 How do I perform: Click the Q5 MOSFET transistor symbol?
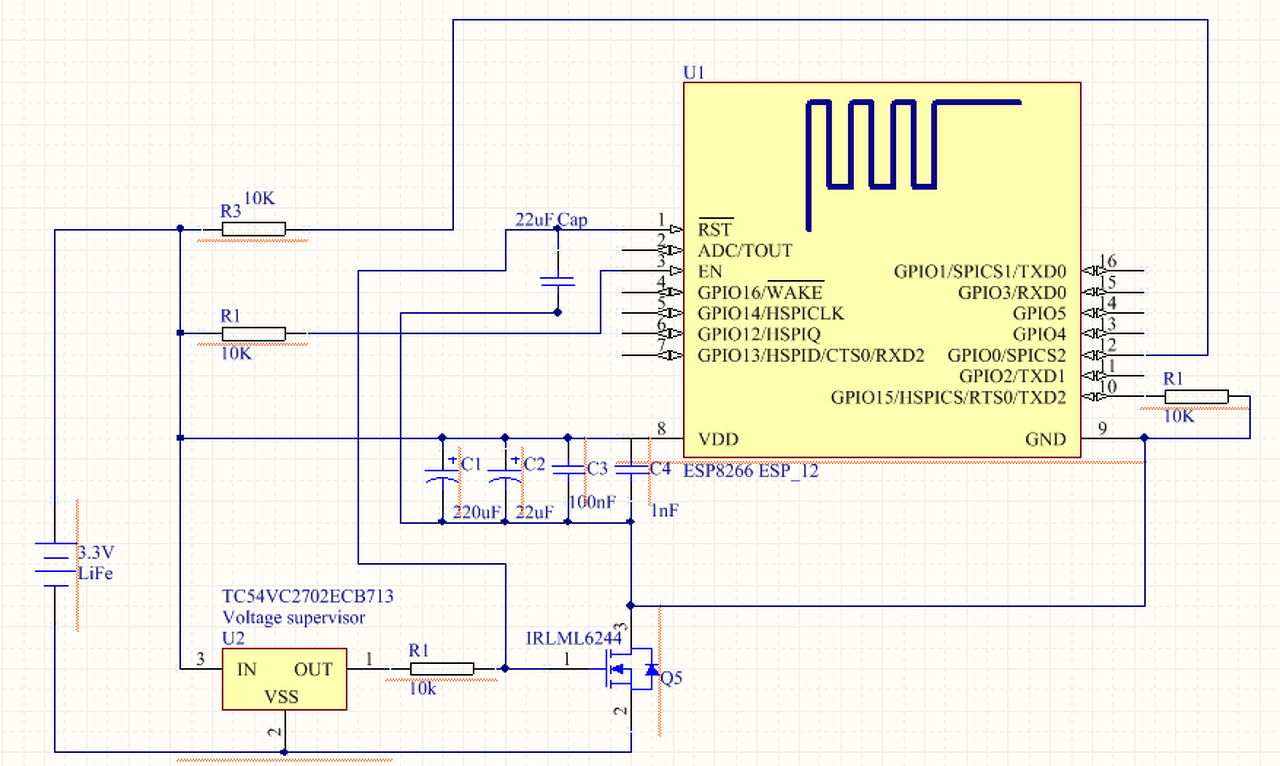point(632,669)
